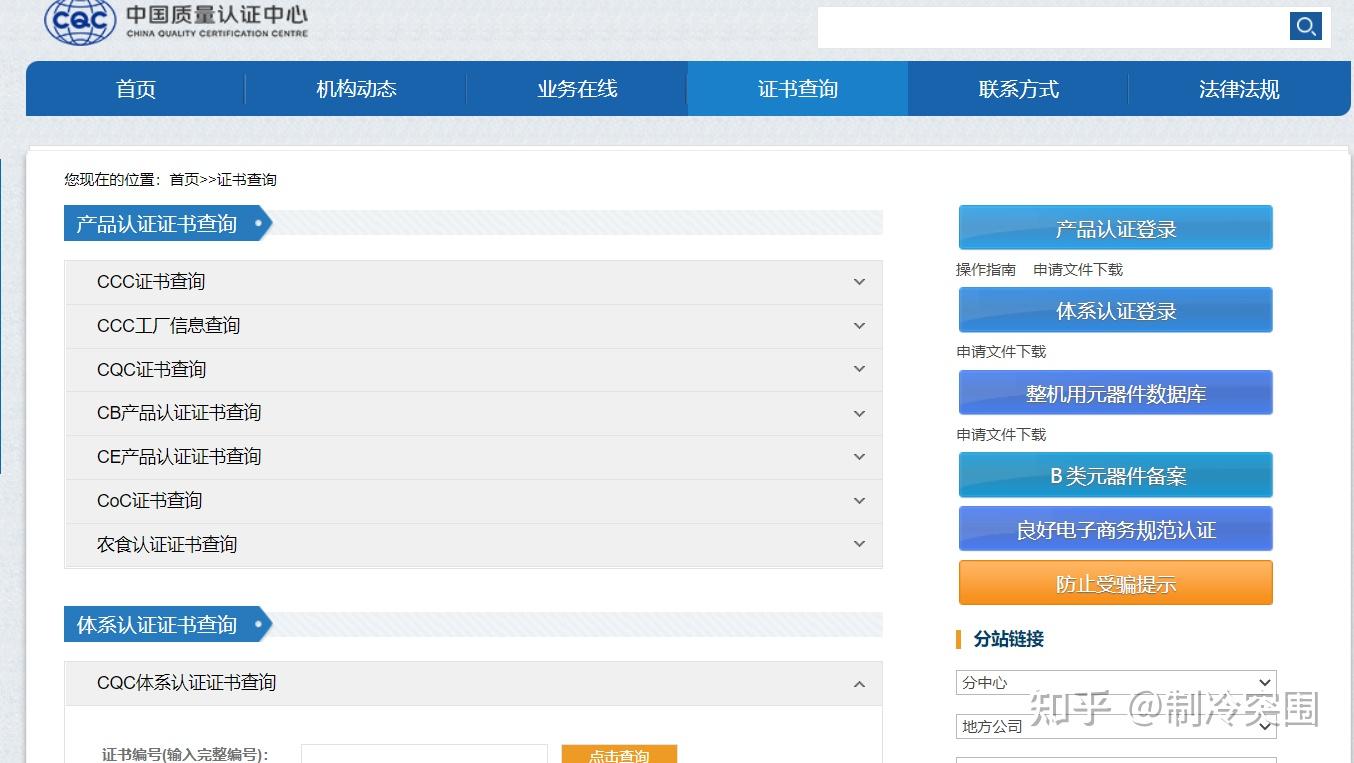This screenshot has width=1354, height=763.
Task: Open the 地方公司 dropdown
Action: 1115,726
